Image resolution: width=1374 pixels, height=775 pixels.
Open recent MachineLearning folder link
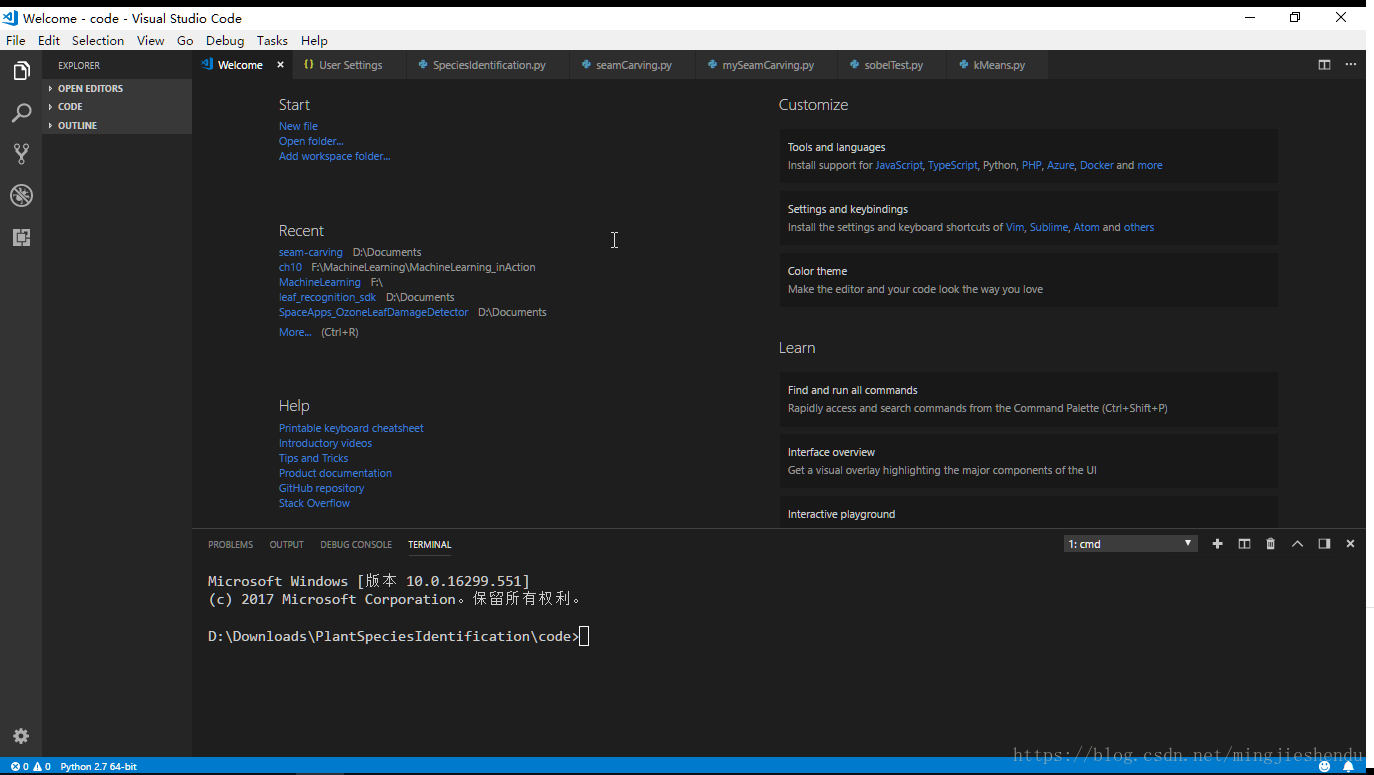[x=319, y=282]
